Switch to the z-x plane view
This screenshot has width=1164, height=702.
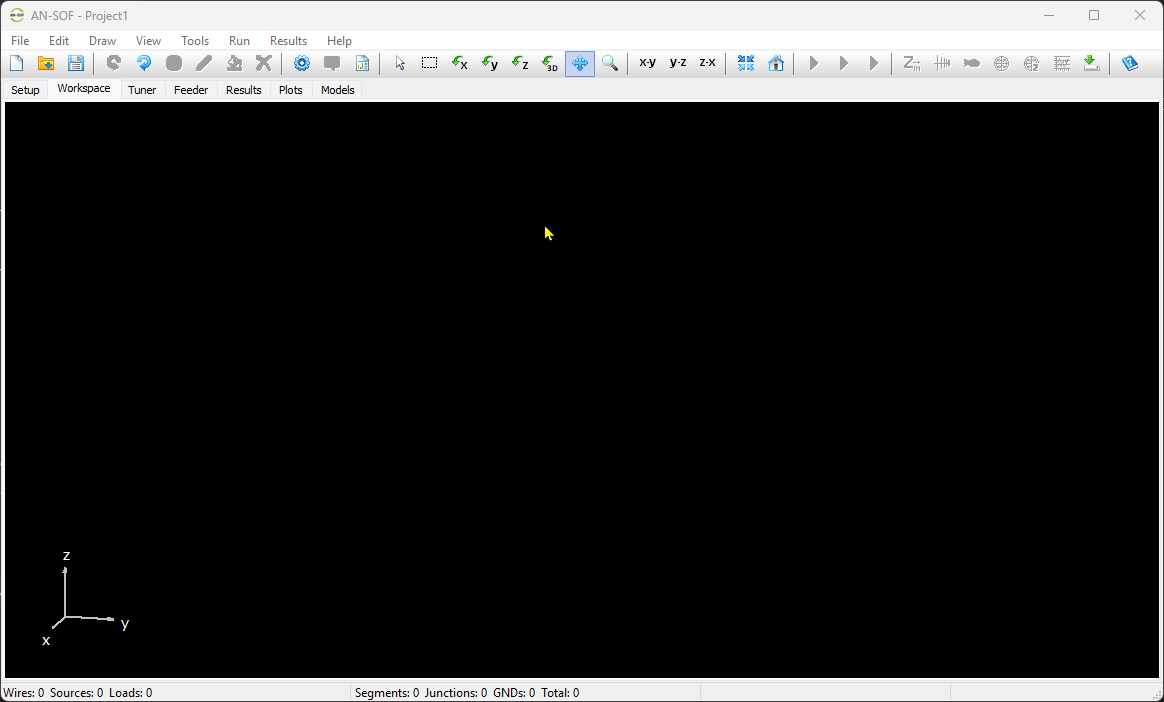pos(707,63)
